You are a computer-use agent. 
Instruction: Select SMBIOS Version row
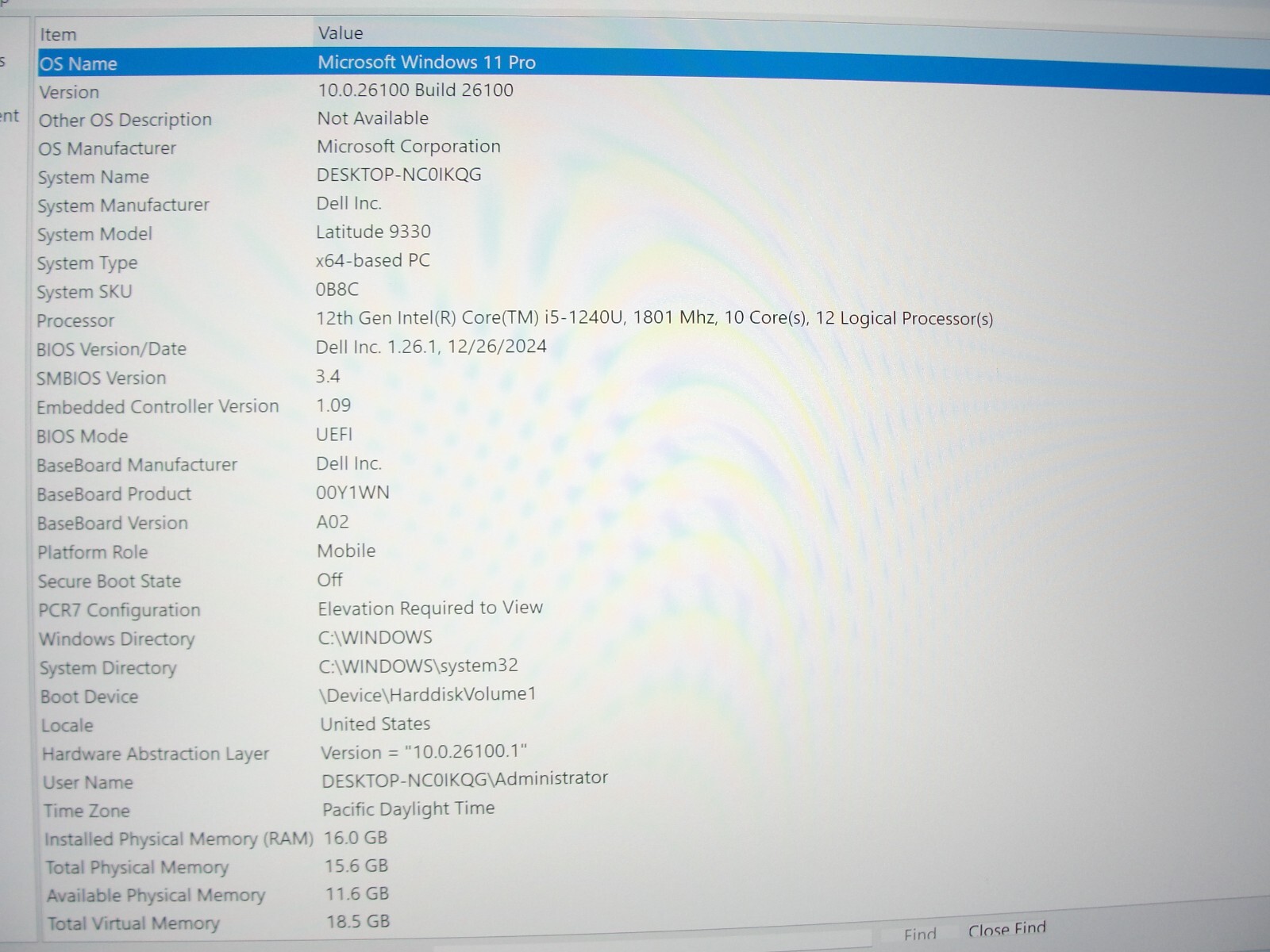click(101, 378)
